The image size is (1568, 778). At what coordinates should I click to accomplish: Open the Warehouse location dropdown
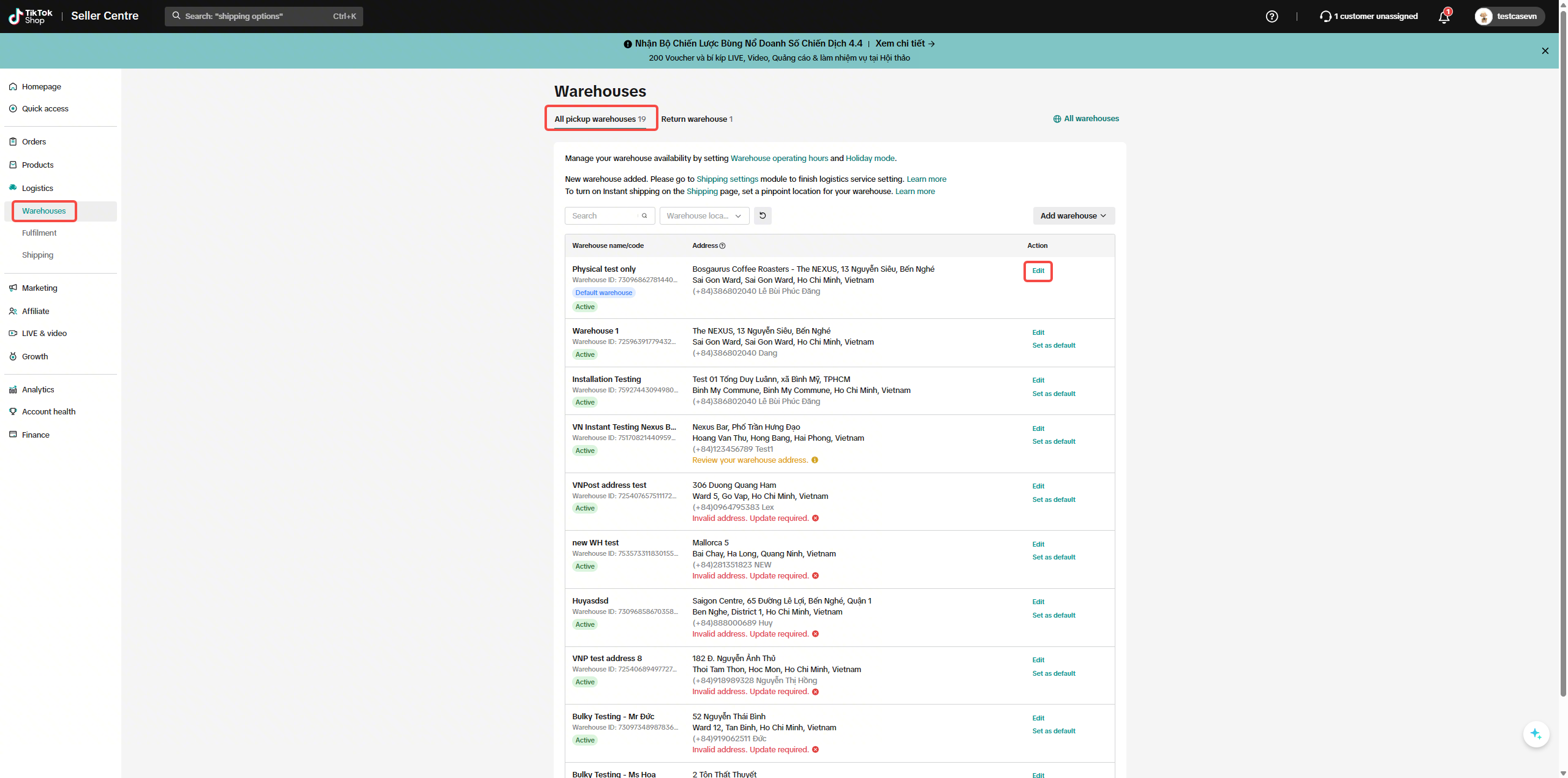point(704,215)
